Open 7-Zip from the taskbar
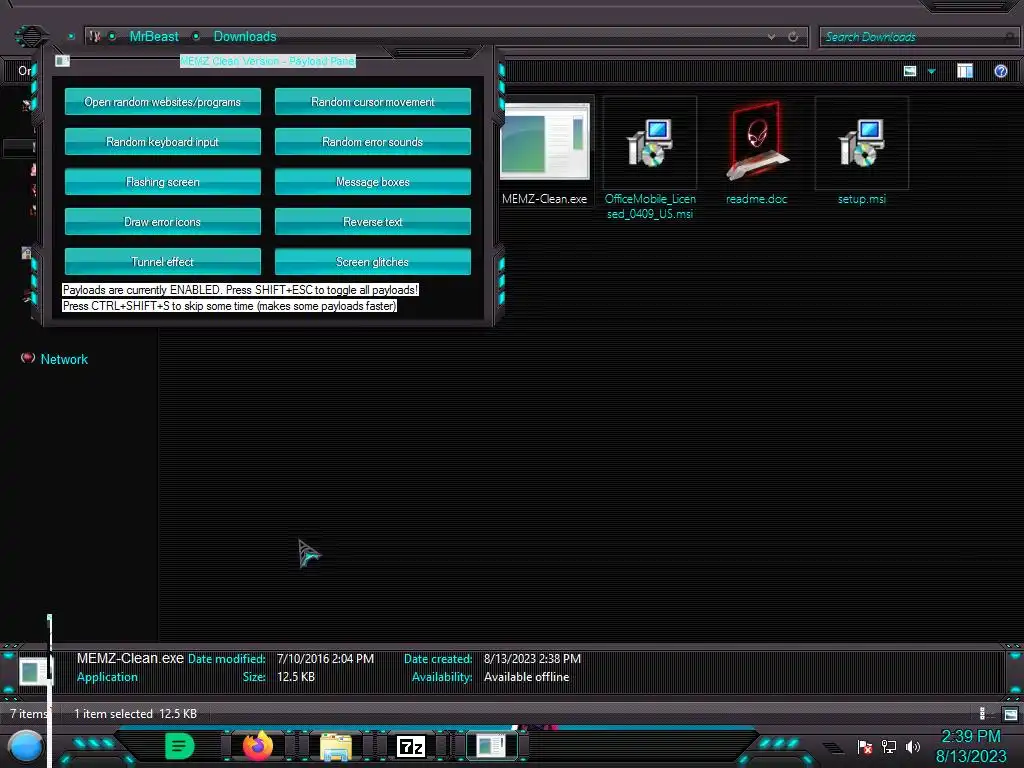This screenshot has height=768, width=1024. [x=411, y=746]
